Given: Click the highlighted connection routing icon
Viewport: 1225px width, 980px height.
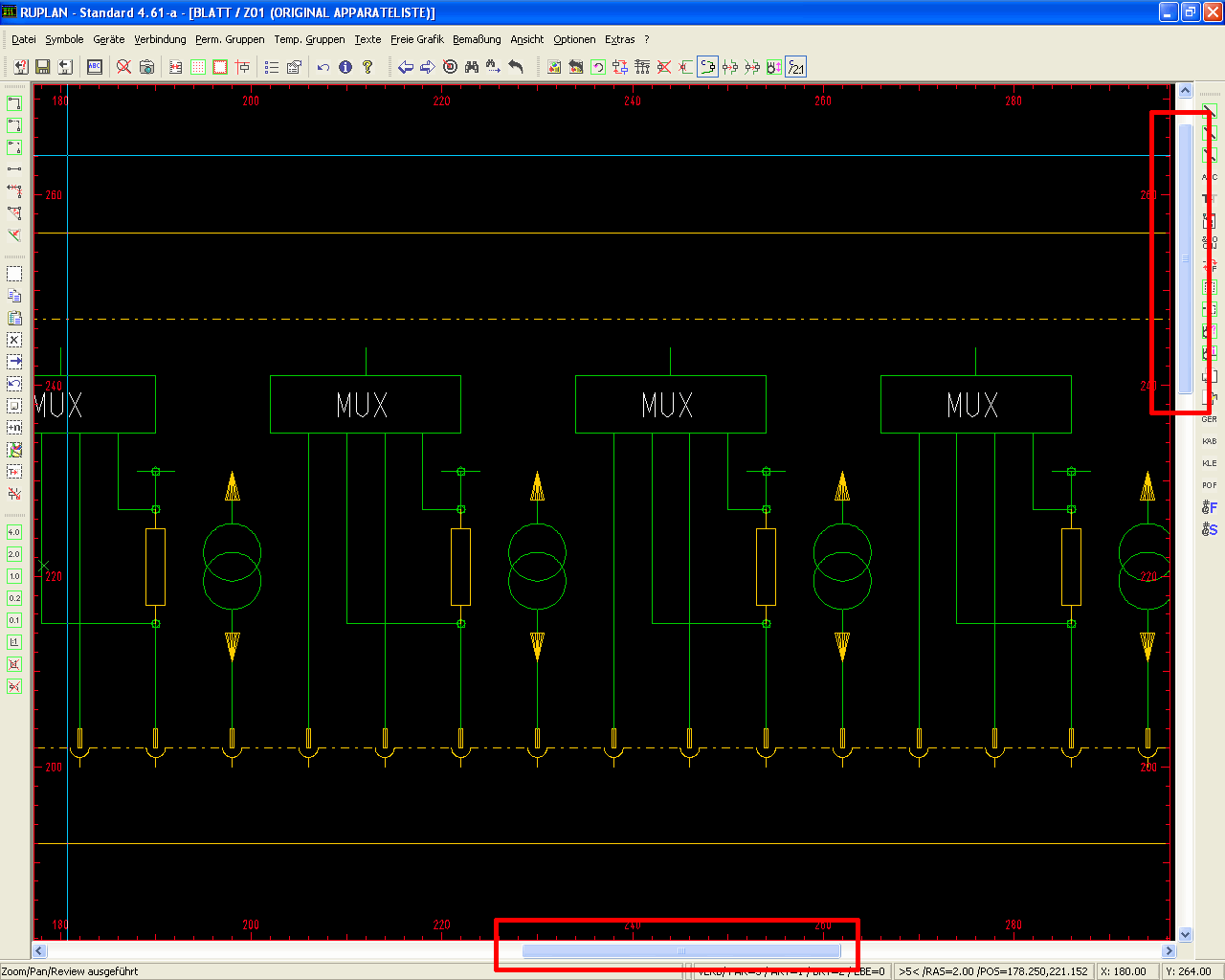Looking at the screenshot, I should click(x=707, y=67).
